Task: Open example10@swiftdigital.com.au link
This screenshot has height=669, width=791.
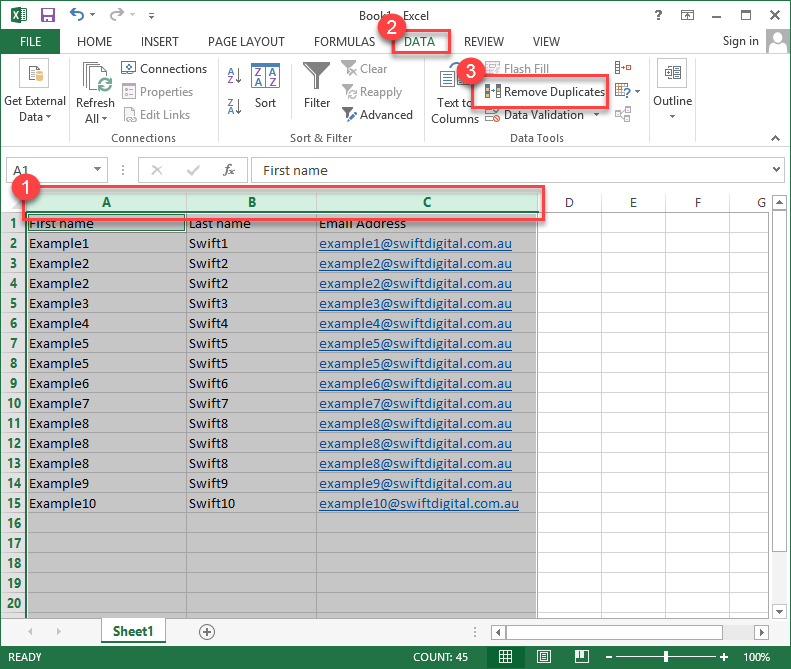Action: [419, 504]
